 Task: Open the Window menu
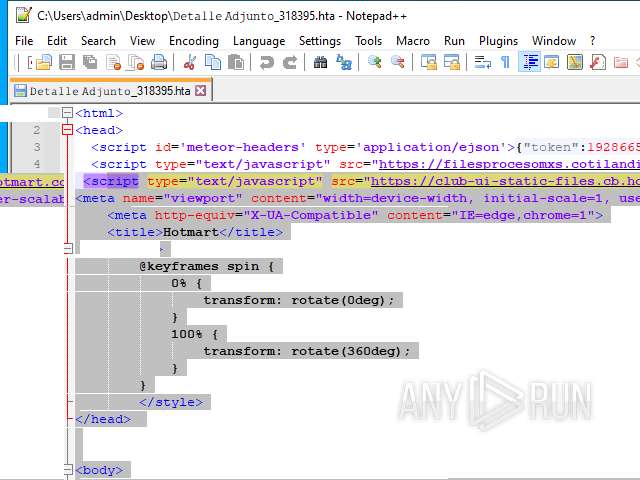pos(554,41)
